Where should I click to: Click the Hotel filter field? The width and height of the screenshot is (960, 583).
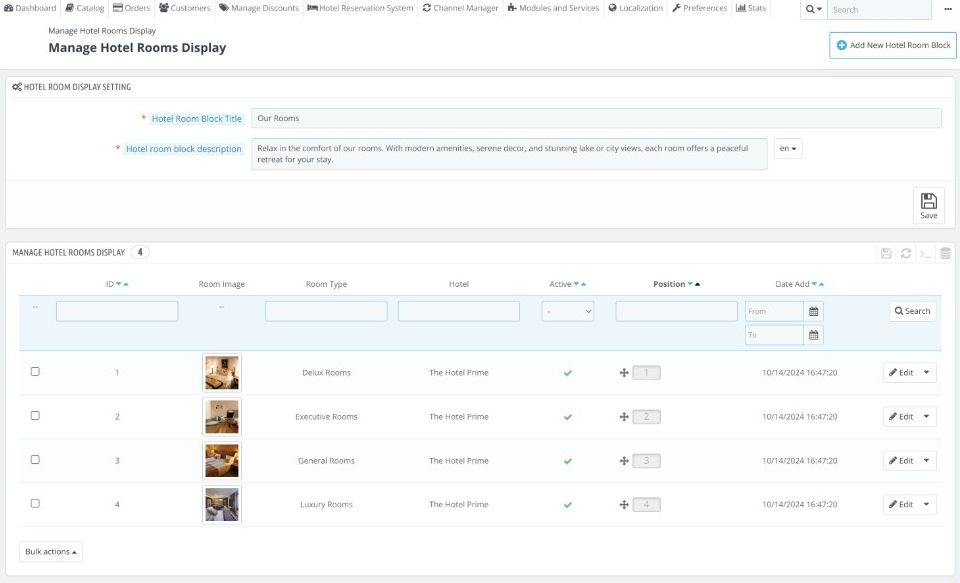coord(459,311)
